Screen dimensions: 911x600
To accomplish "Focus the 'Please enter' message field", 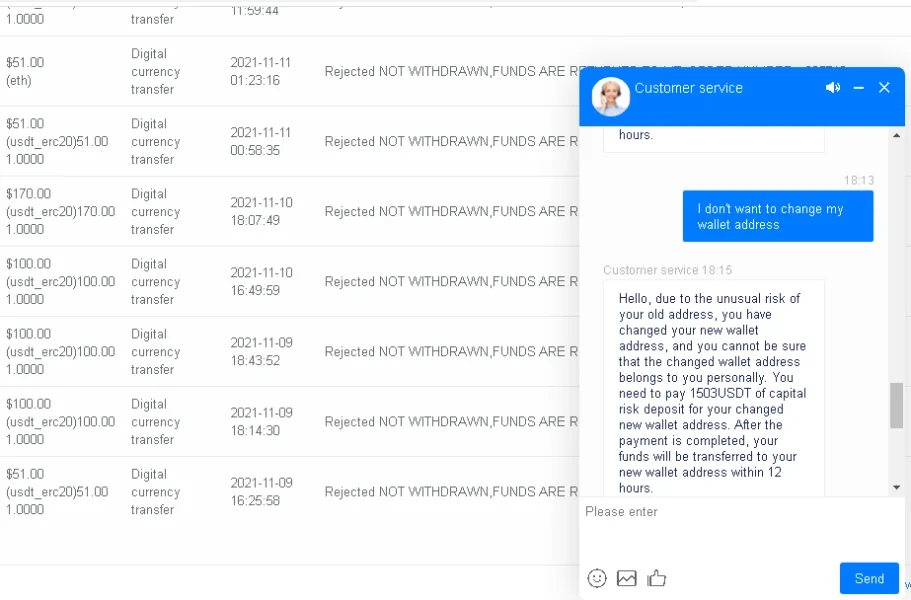I will click(x=742, y=529).
